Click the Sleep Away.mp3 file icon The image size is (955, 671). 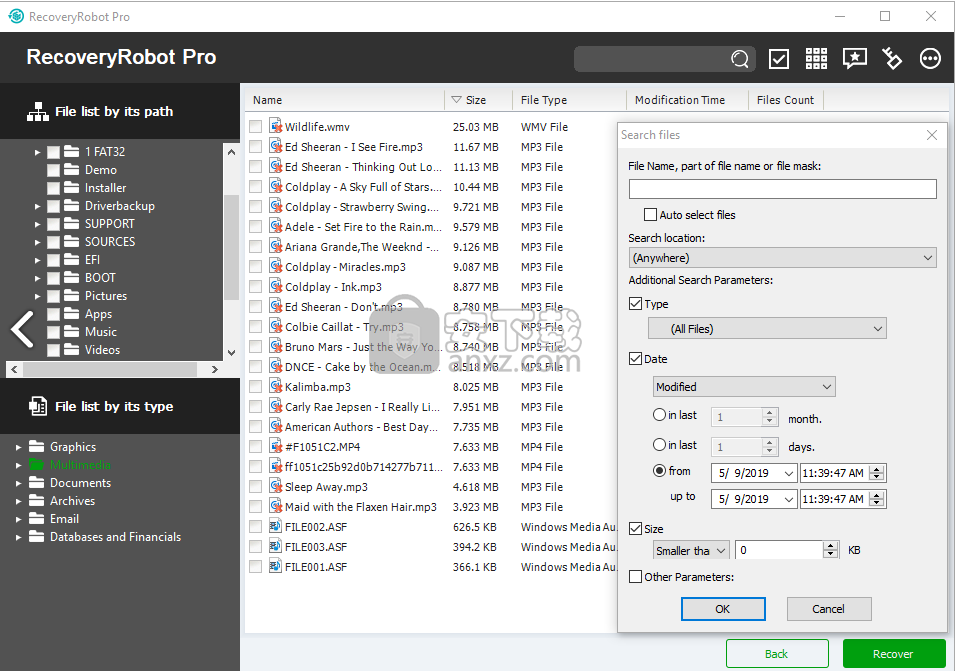click(x=275, y=487)
